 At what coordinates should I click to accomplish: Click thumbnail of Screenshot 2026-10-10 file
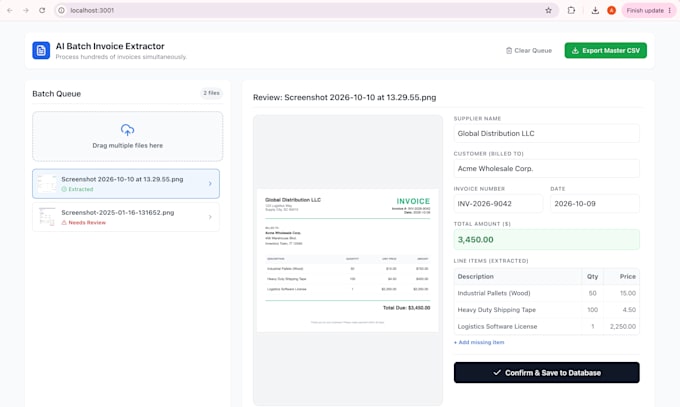point(47,184)
